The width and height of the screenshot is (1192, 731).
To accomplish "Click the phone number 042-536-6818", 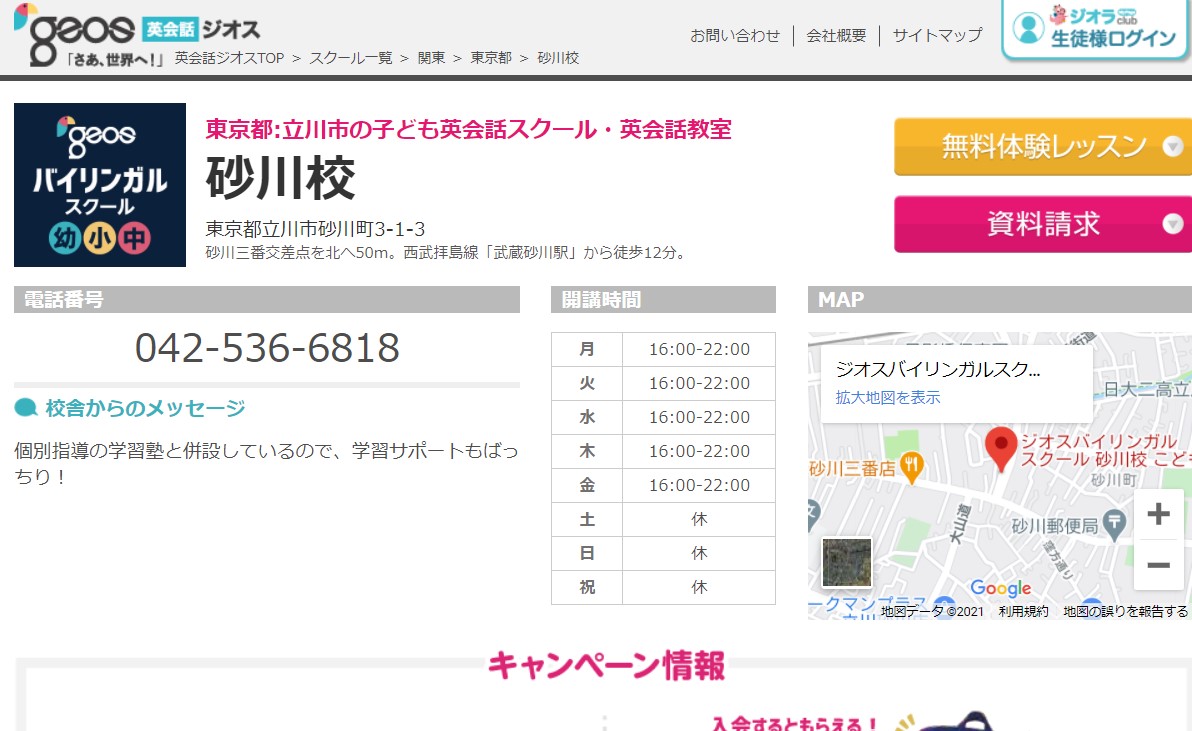I will point(267,348).
